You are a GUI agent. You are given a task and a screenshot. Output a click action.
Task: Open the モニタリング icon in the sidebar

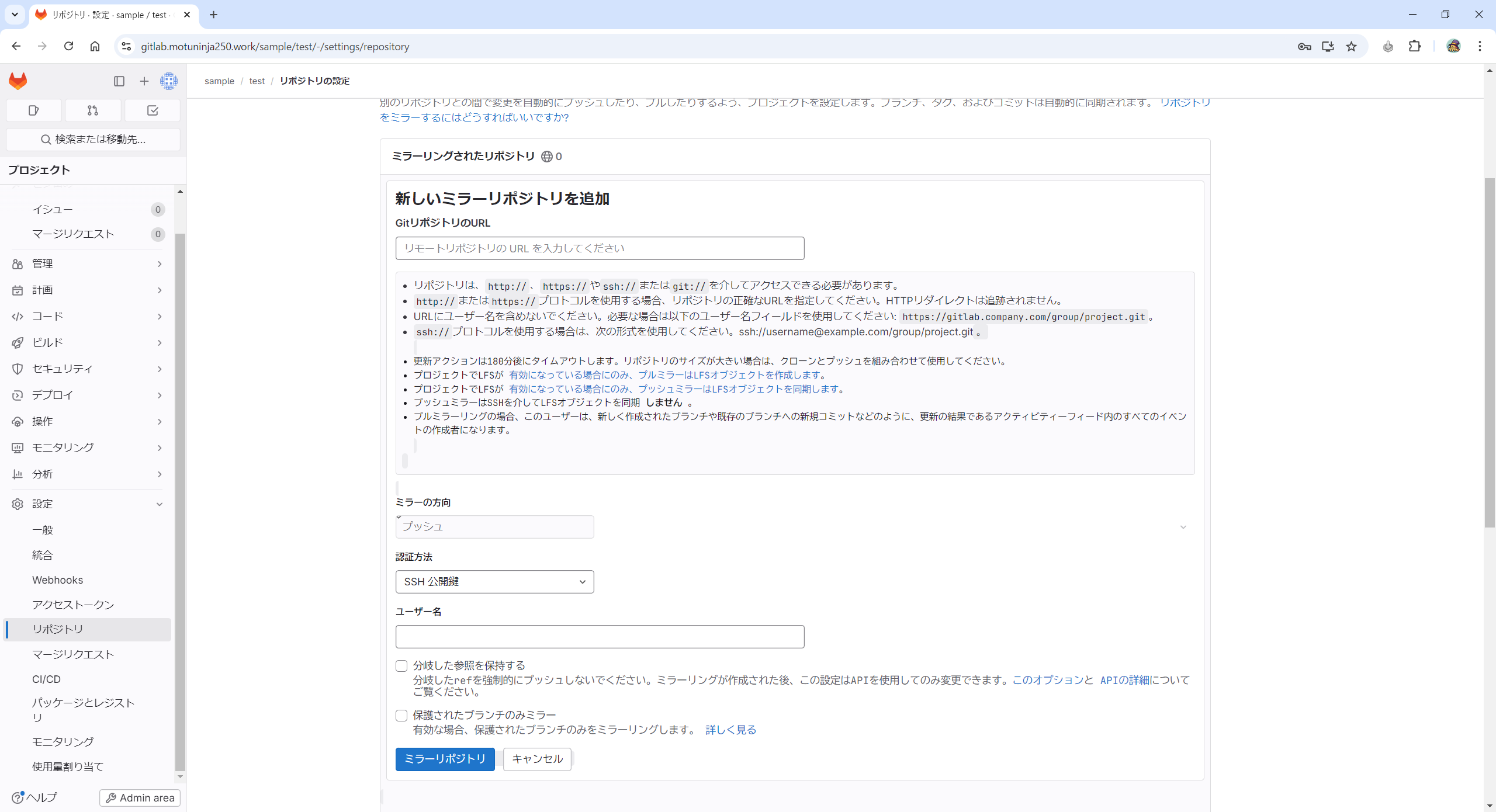pyautogui.click(x=18, y=447)
